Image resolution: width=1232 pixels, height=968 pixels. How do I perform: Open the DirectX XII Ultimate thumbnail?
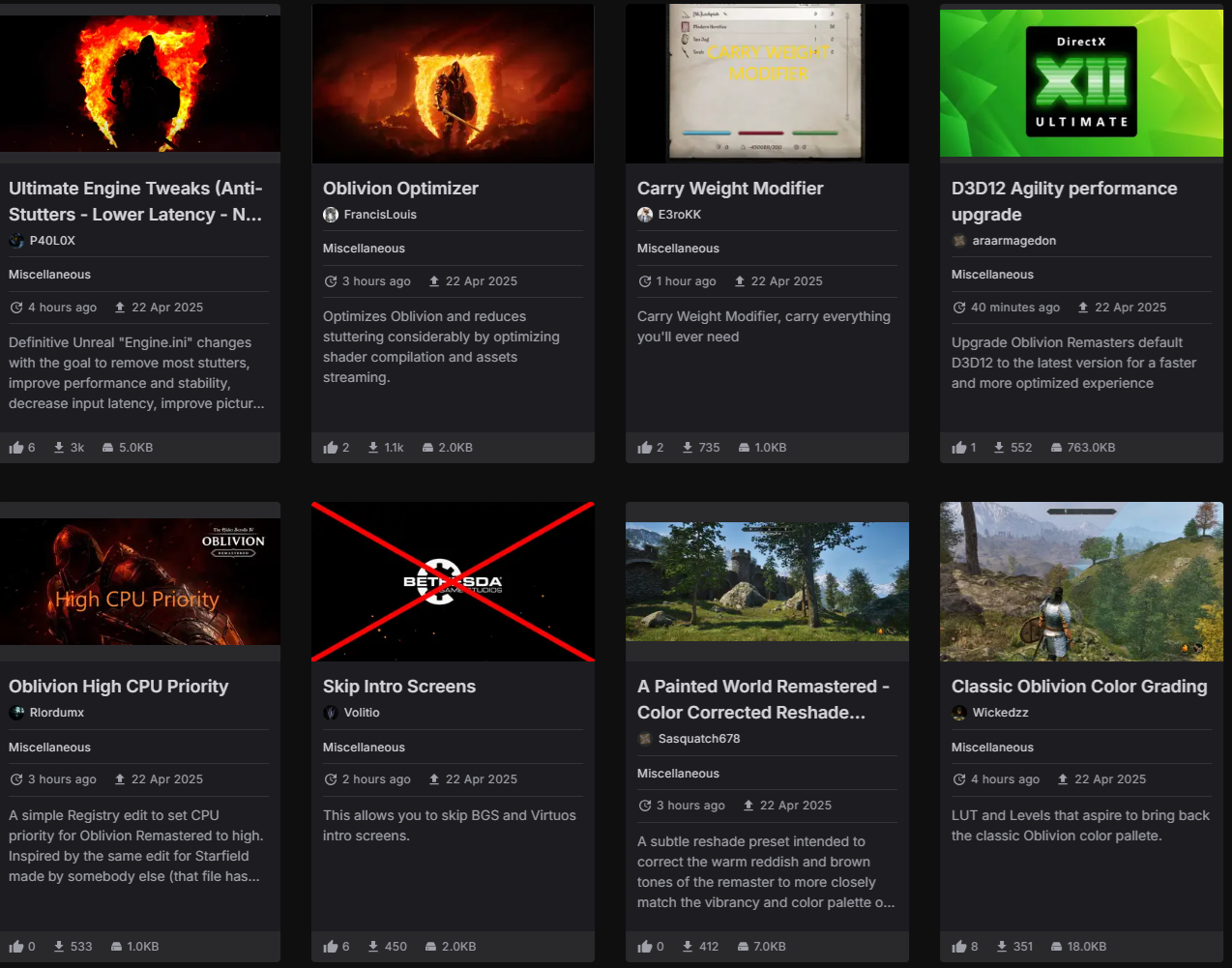(x=1081, y=83)
